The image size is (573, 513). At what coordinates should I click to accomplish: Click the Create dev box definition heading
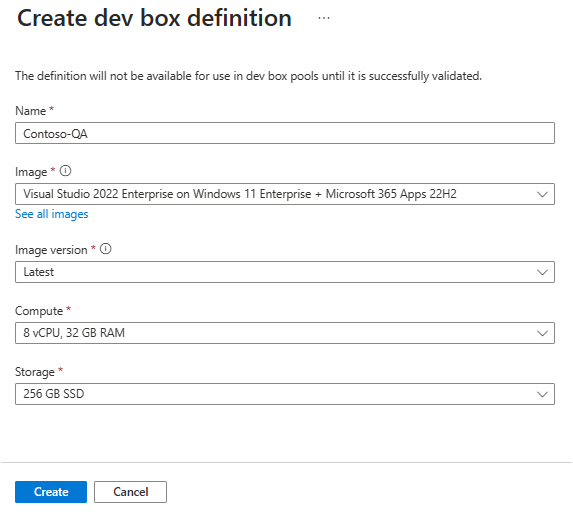154,18
